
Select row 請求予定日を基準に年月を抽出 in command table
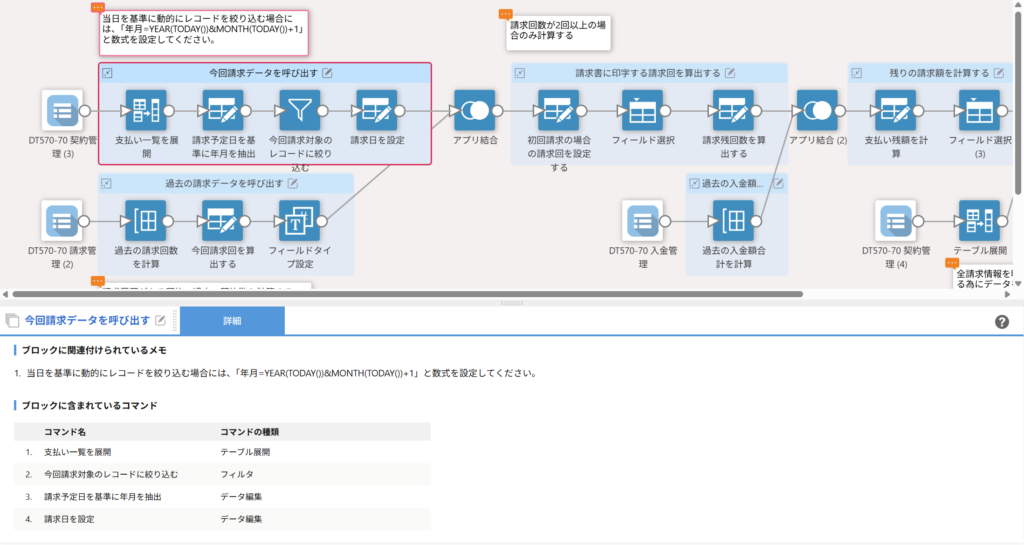click(222, 497)
